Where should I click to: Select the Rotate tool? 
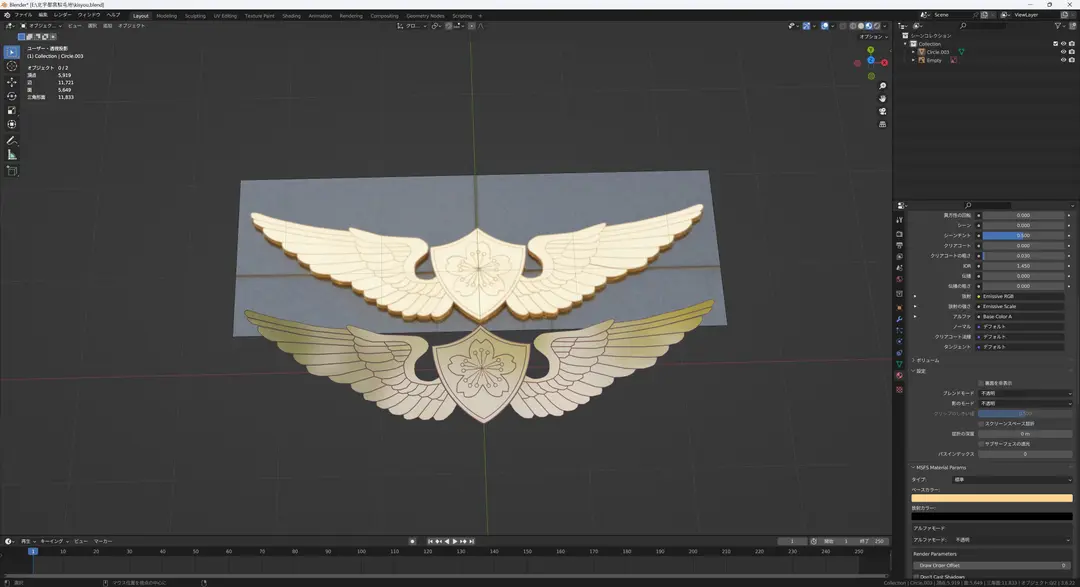(12, 96)
